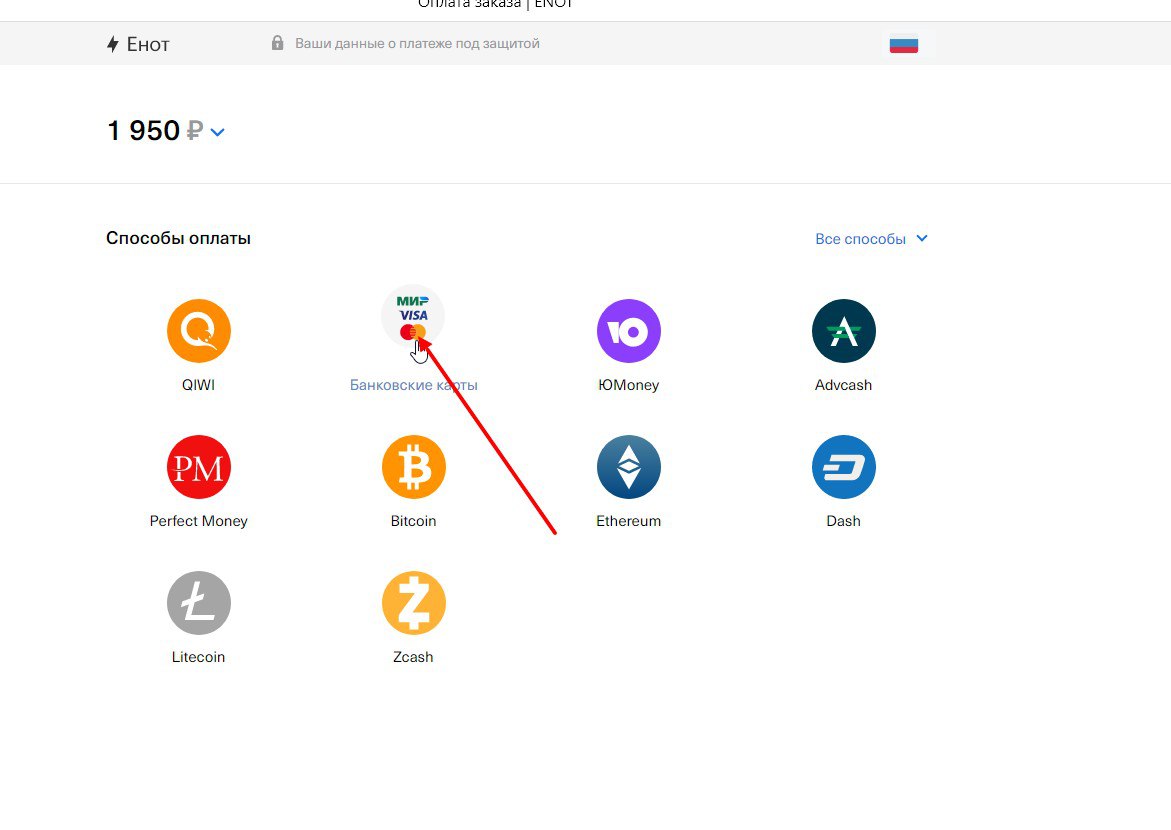Expand the currency chevron next to 1 950 ₽

[x=217, y=132]
